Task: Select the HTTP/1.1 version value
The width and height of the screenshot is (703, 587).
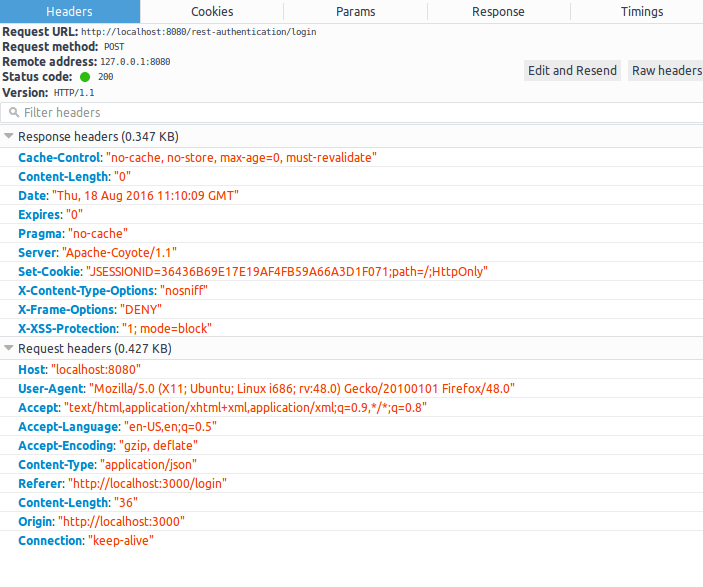Action: click(x=74, y=93)
